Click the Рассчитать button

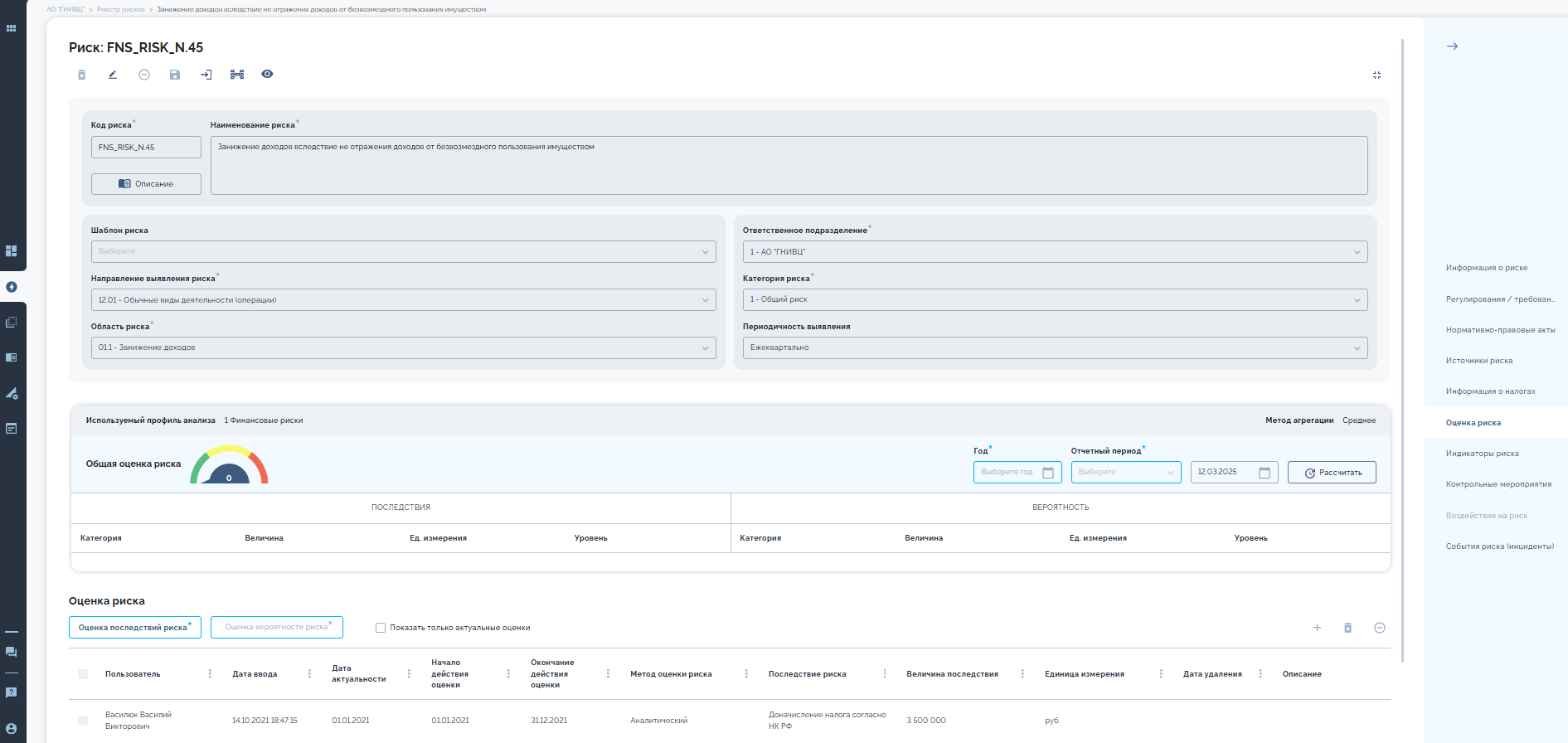1332,473
